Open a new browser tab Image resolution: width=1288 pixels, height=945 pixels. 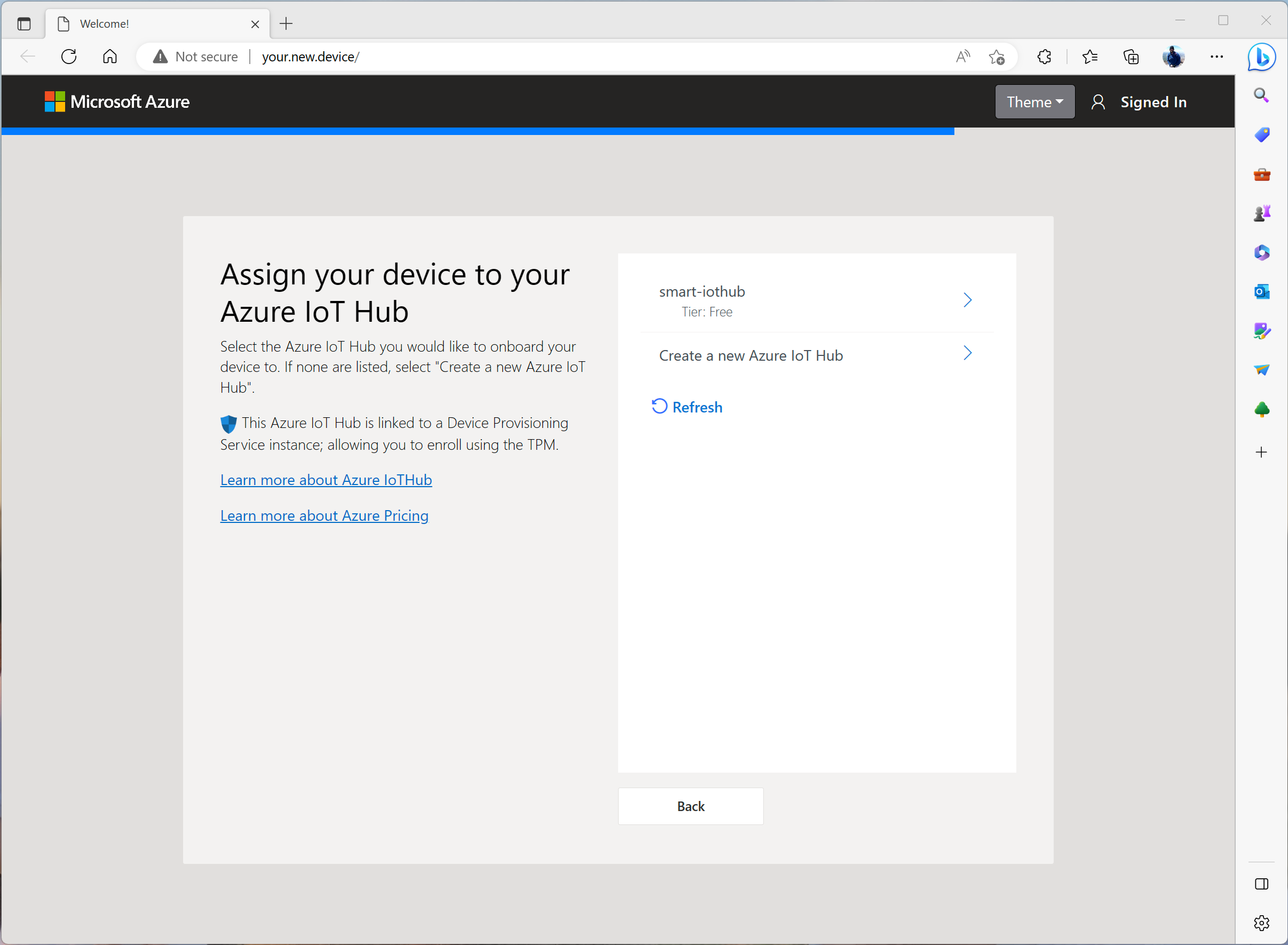tap(286, 23)
